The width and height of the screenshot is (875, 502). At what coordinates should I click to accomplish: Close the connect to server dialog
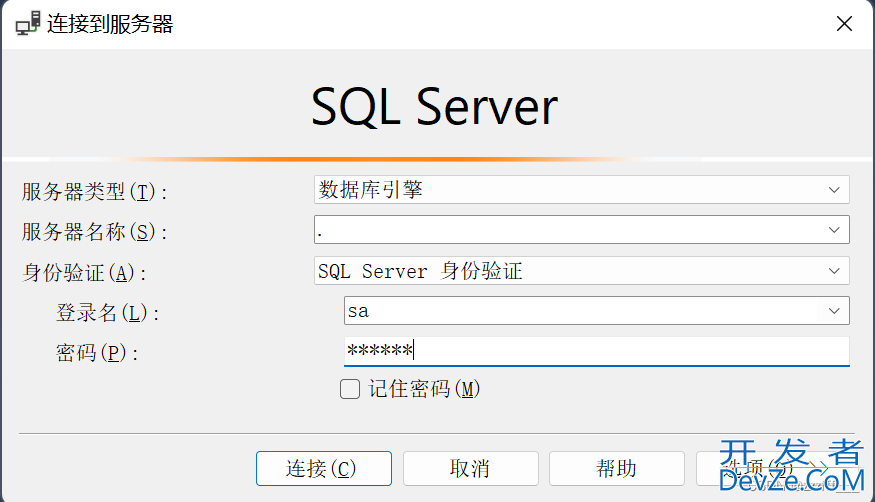click(x=844, y=23)
